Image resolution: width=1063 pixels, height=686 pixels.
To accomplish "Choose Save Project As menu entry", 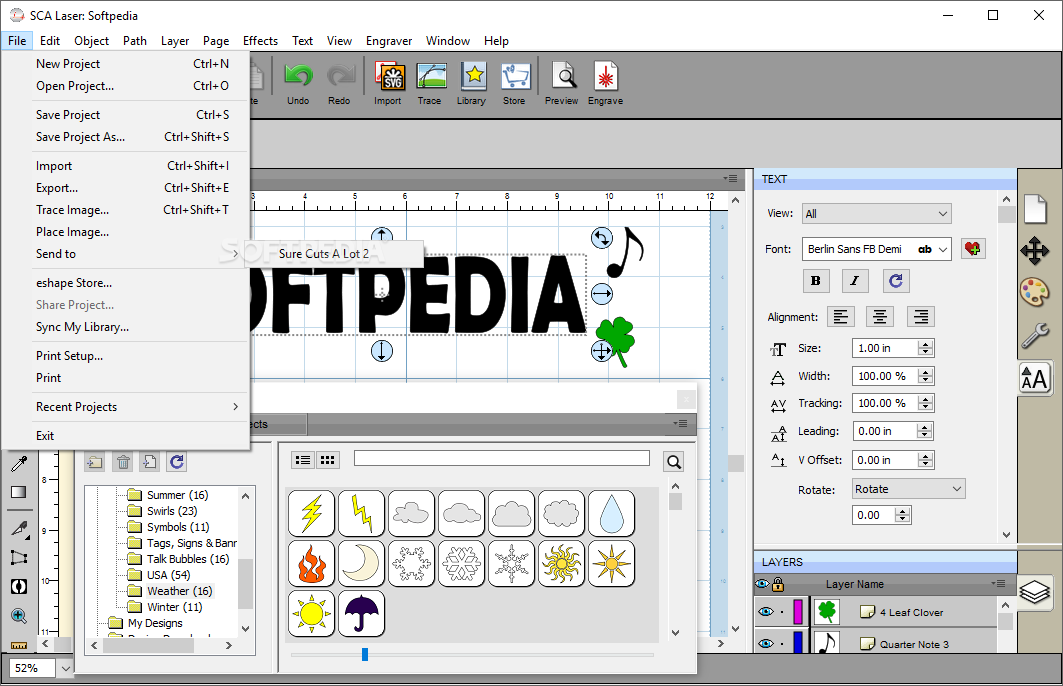I will 126,137.
